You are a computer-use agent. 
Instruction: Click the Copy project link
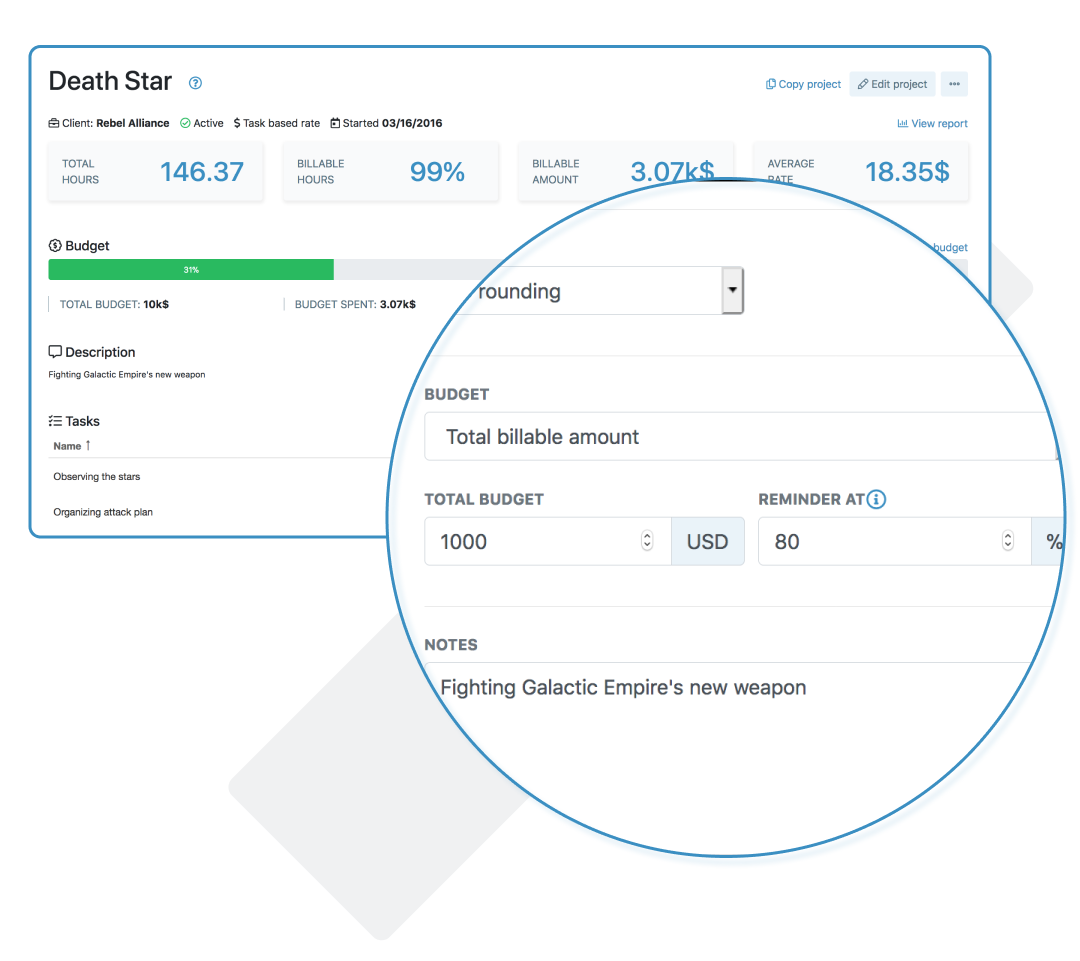803,84
